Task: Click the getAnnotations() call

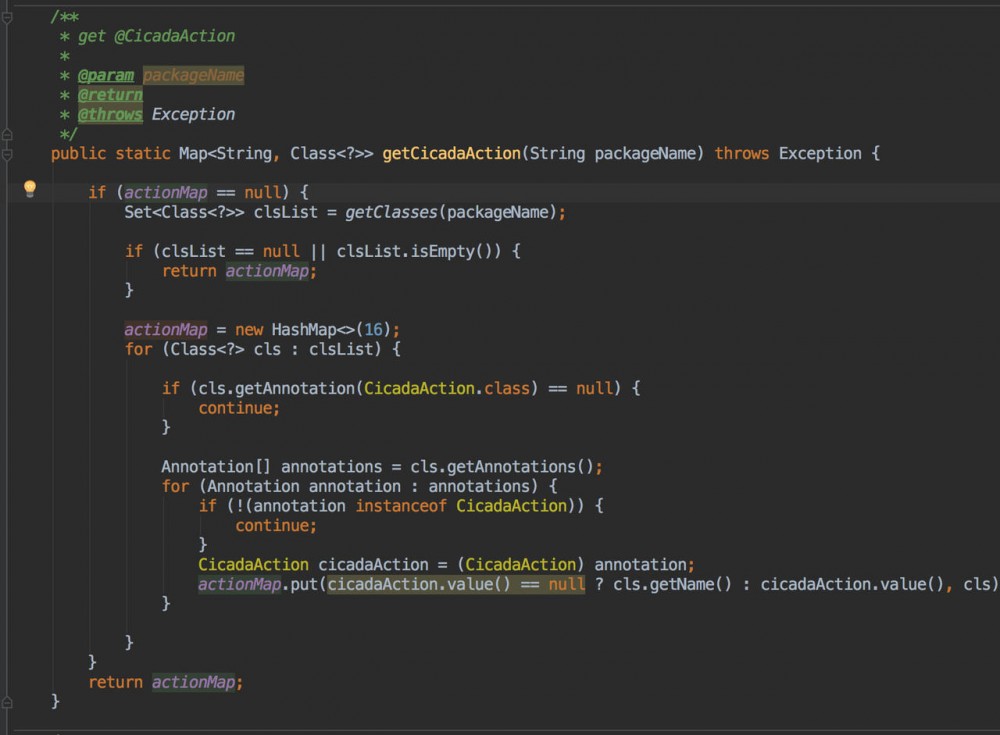Action: click(x=520, y=467)
